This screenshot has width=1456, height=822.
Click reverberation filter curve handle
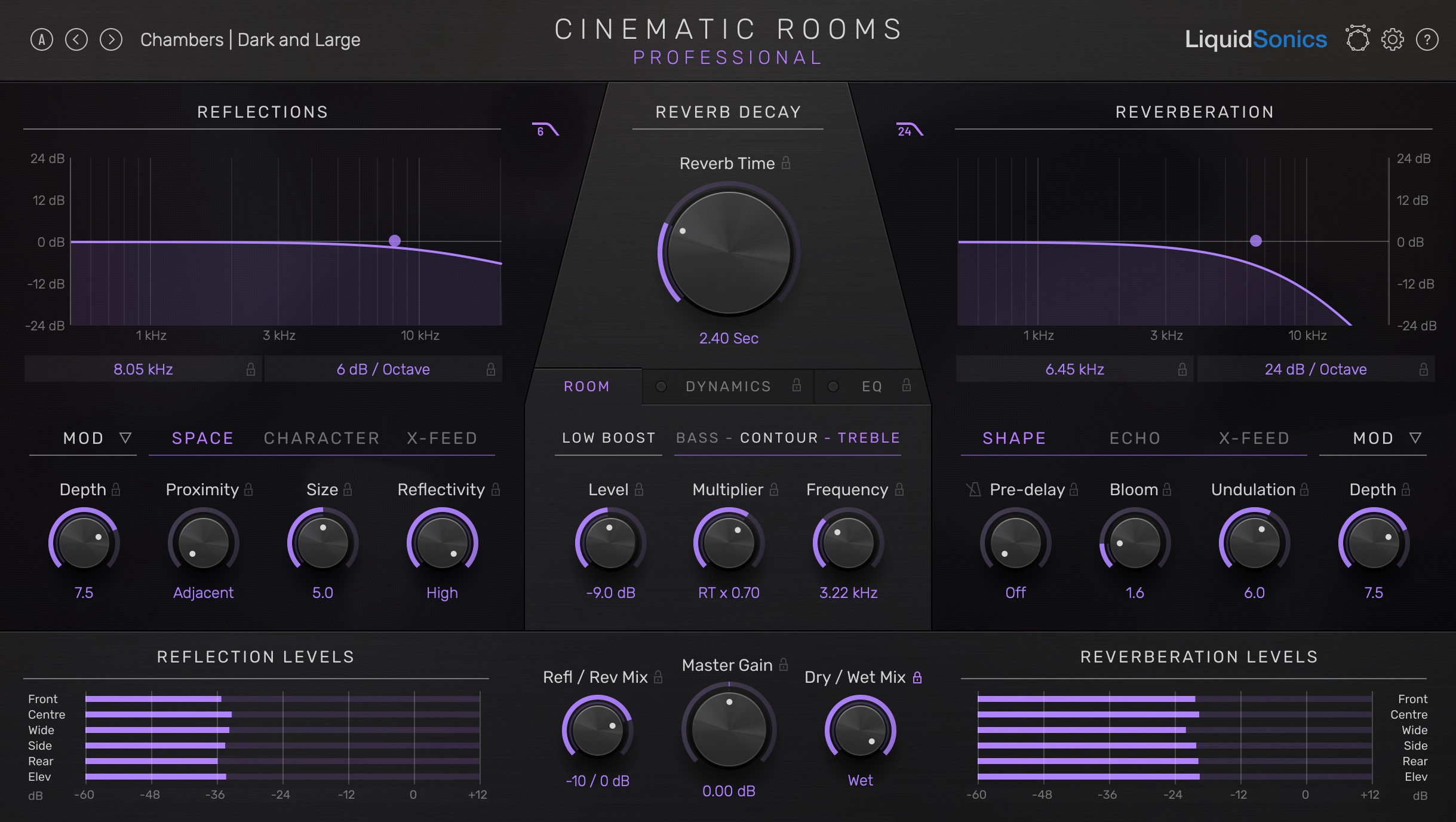tap(1256, 241)
